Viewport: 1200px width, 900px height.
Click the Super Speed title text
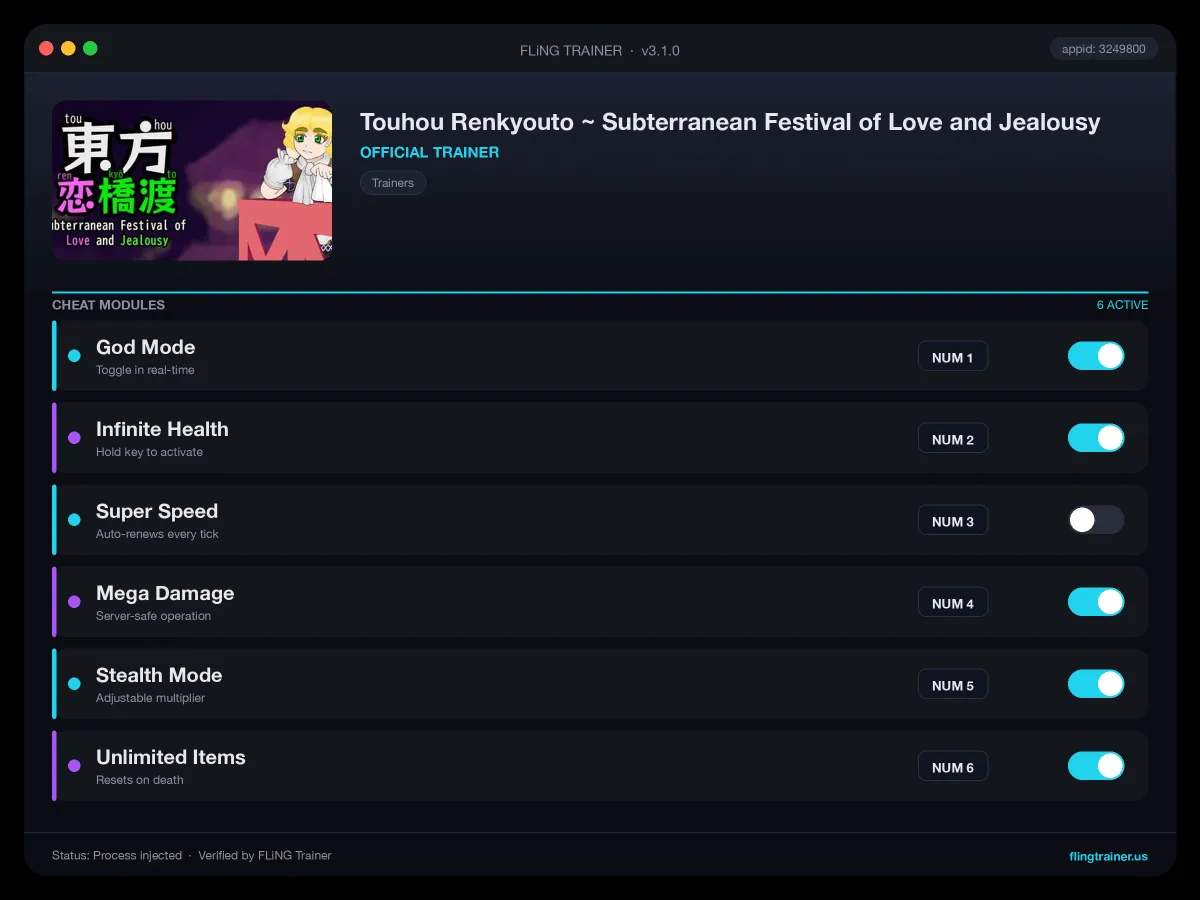pyautogui.click(x=157, y=511)
